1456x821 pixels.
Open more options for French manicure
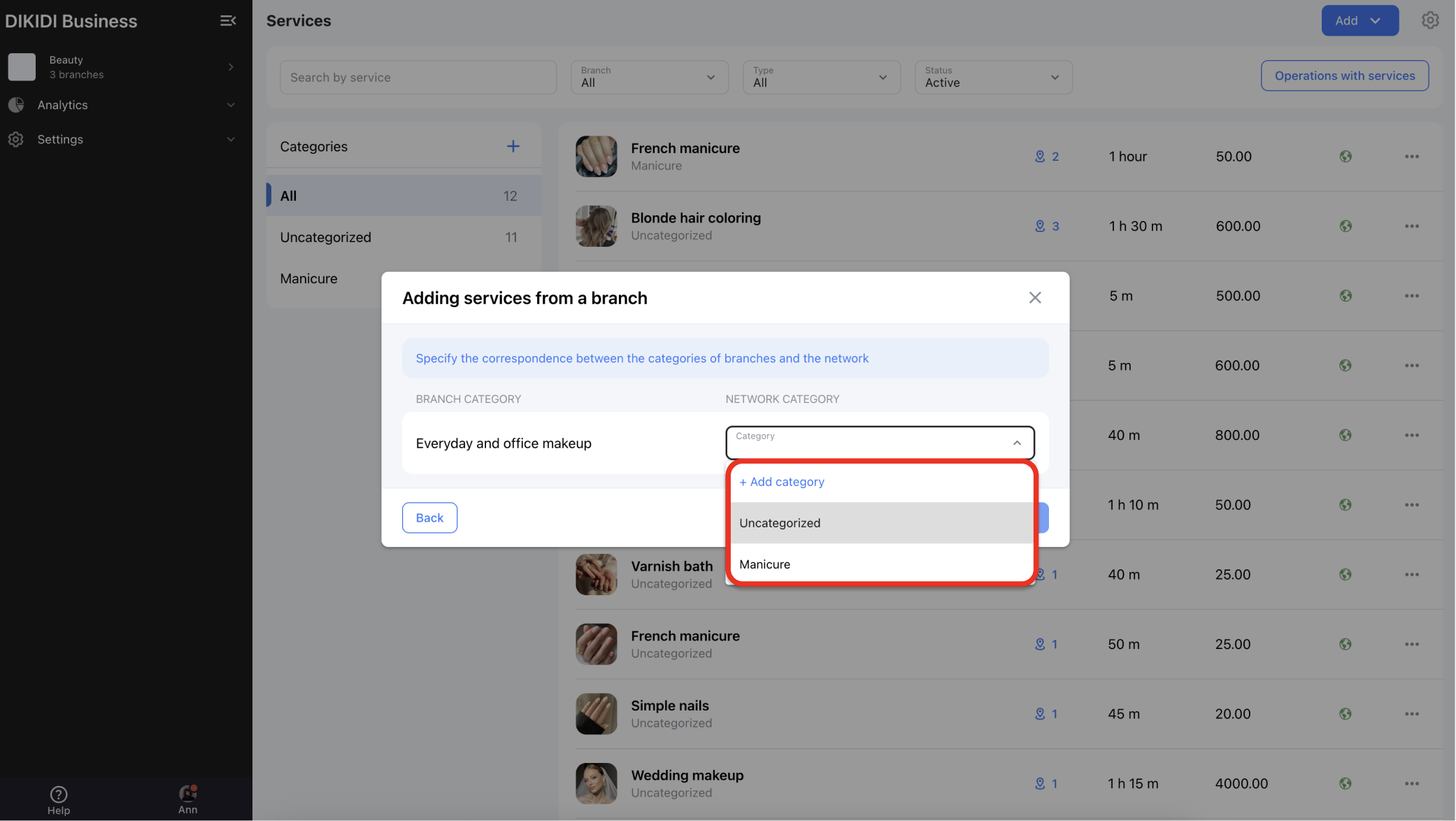(1411, 157)
